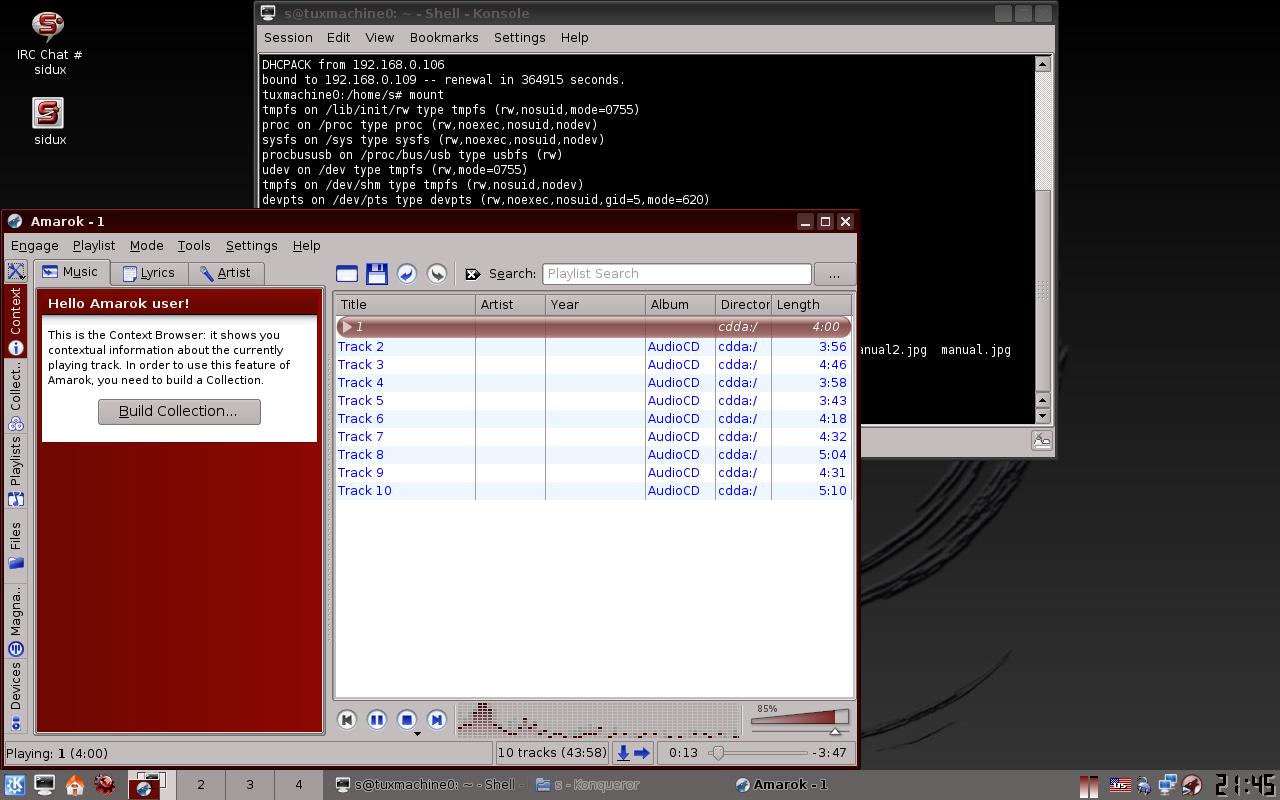Open the Devices sidebar tab

click(16, 696)
